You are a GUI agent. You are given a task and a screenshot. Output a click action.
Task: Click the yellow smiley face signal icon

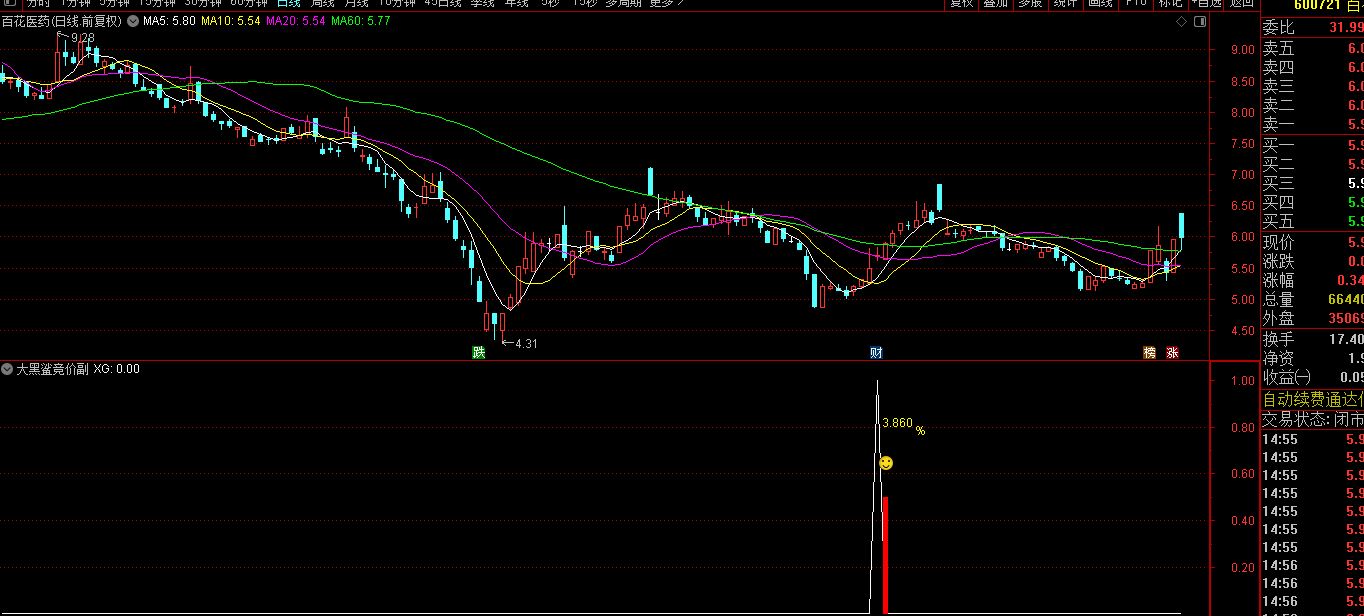tap(886, 463)
